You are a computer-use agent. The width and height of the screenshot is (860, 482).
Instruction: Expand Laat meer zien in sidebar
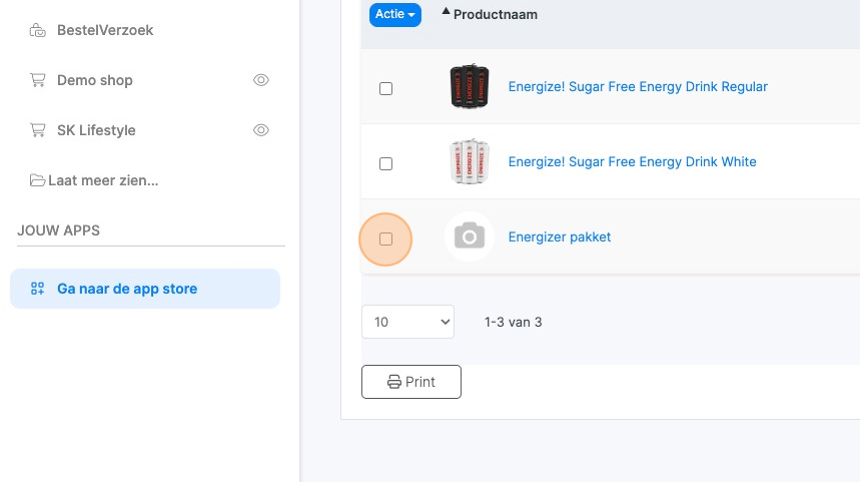tap(103, 181)
